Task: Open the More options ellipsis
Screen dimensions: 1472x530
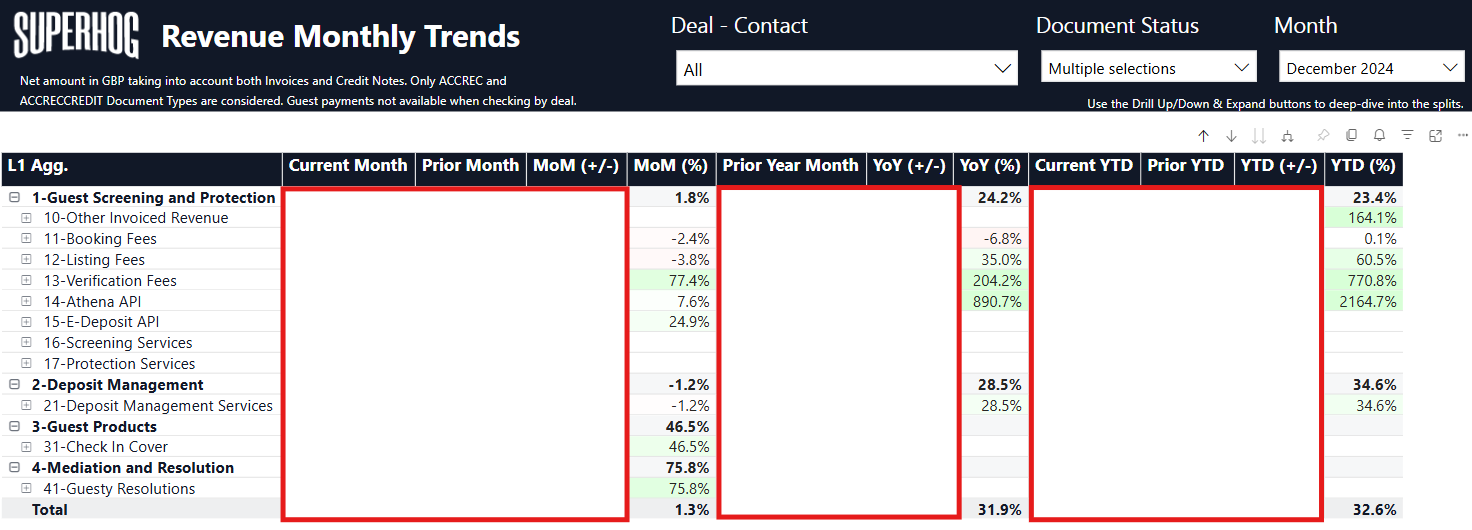Action: click(x=1462, y=136)
